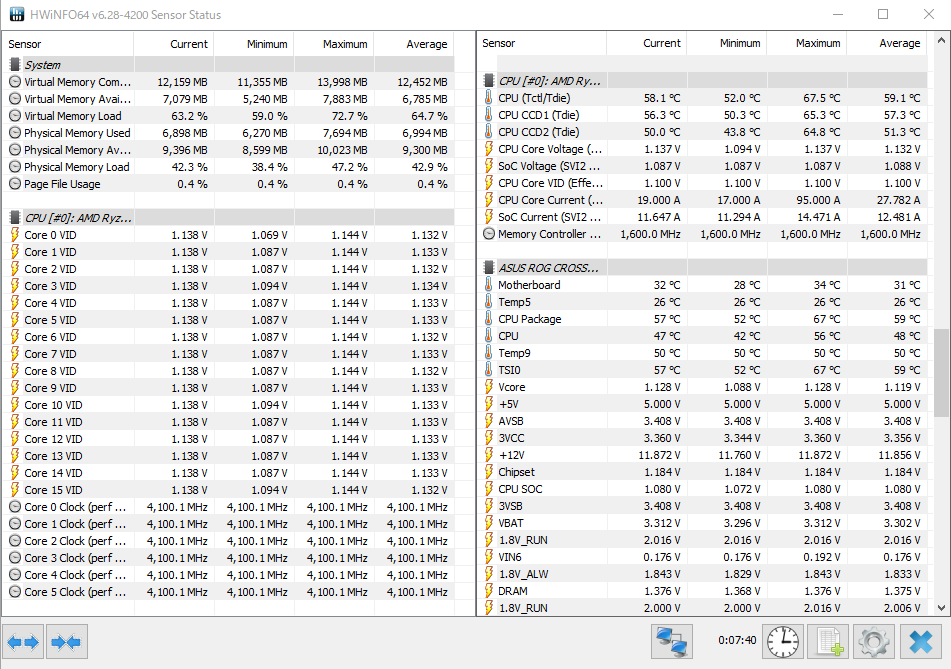Click the right panel vertical scrollbar thumb
Screen dimensions: 951x669
(x=941, y=373)
